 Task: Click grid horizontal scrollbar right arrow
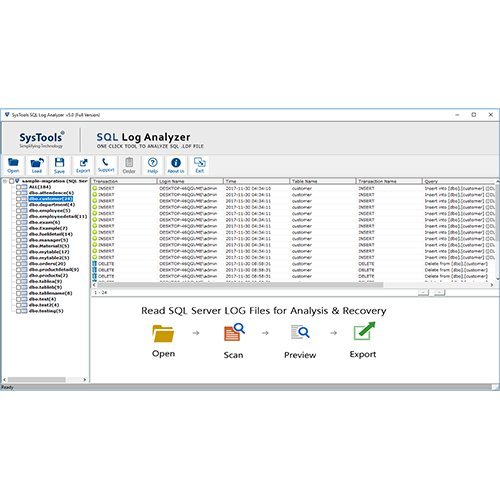point(492,285)
